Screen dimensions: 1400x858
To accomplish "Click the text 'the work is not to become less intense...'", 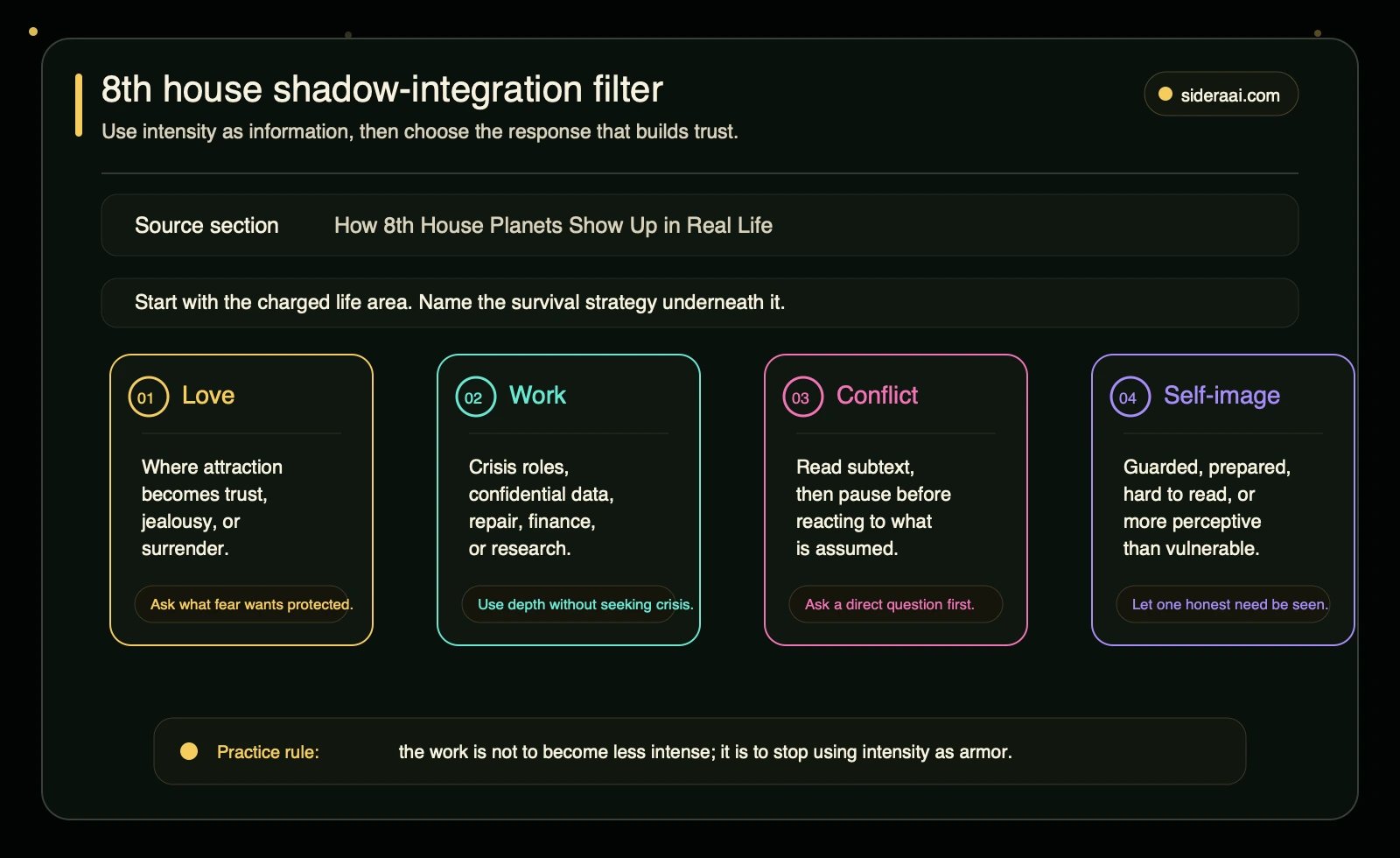I will 705,752.
